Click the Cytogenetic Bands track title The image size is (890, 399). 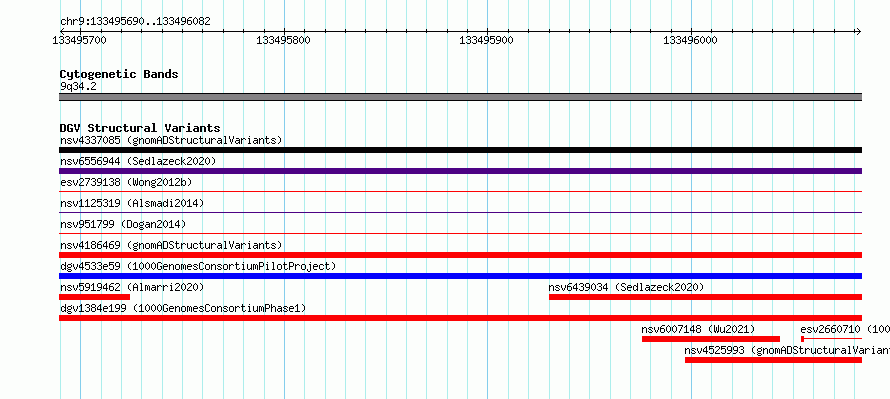pyautogui.click(x=119, y=74)
